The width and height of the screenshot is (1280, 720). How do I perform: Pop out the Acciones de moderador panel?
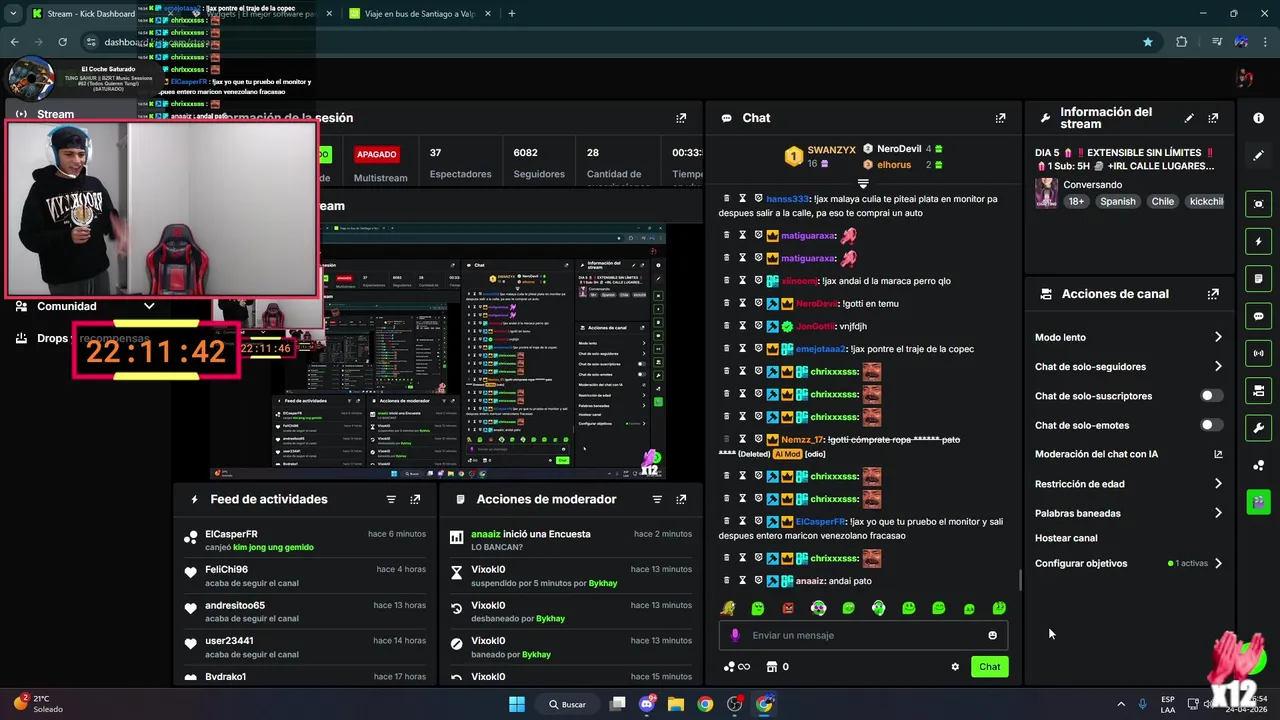click(x=681, y=499)
